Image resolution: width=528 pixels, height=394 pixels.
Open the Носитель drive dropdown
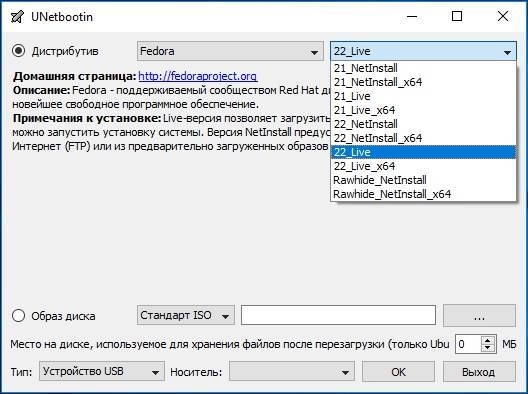[292, 371]
